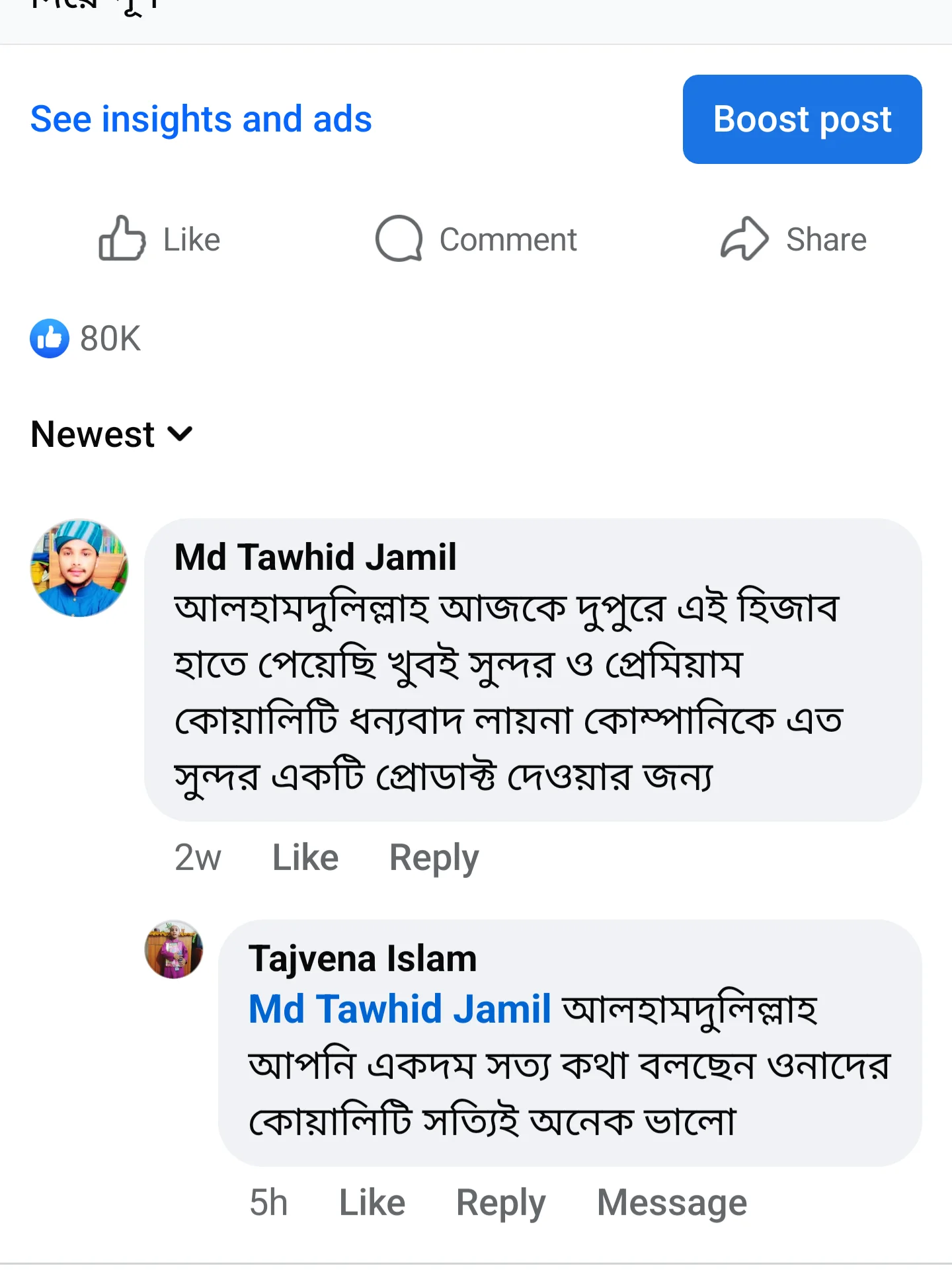952x1270 pixels.
Task: Click the chevron next to Newest
Action: (180, 434)
